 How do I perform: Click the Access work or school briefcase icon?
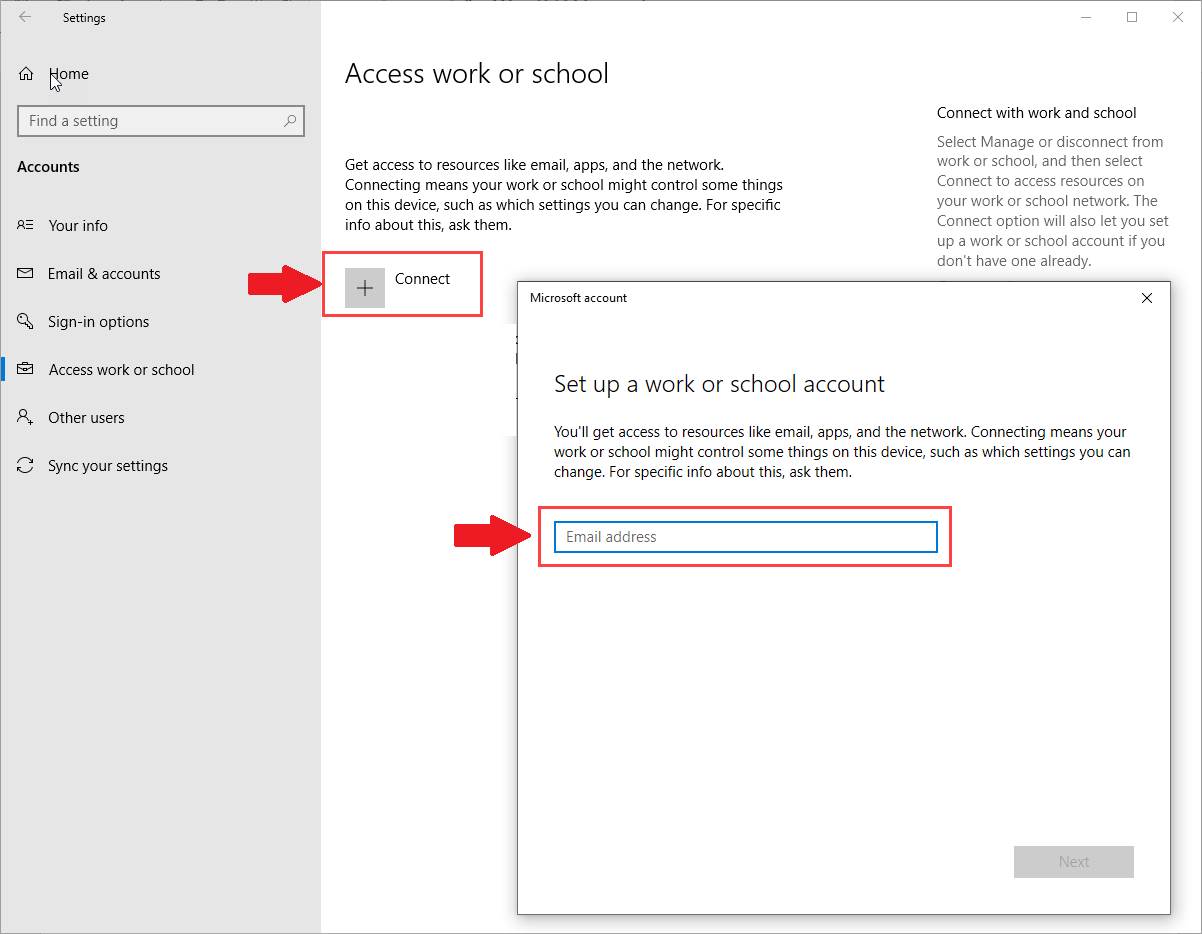click(x=27, y=369)
